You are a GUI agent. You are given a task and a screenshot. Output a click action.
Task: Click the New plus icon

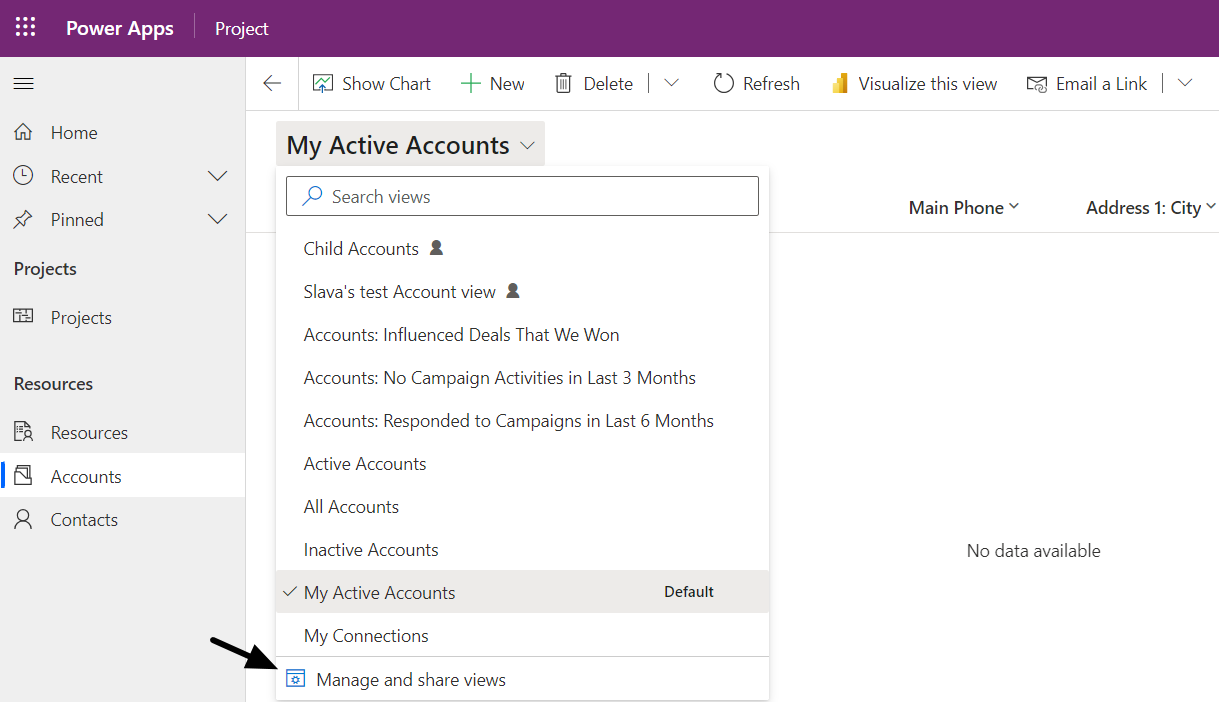point(470,84)
